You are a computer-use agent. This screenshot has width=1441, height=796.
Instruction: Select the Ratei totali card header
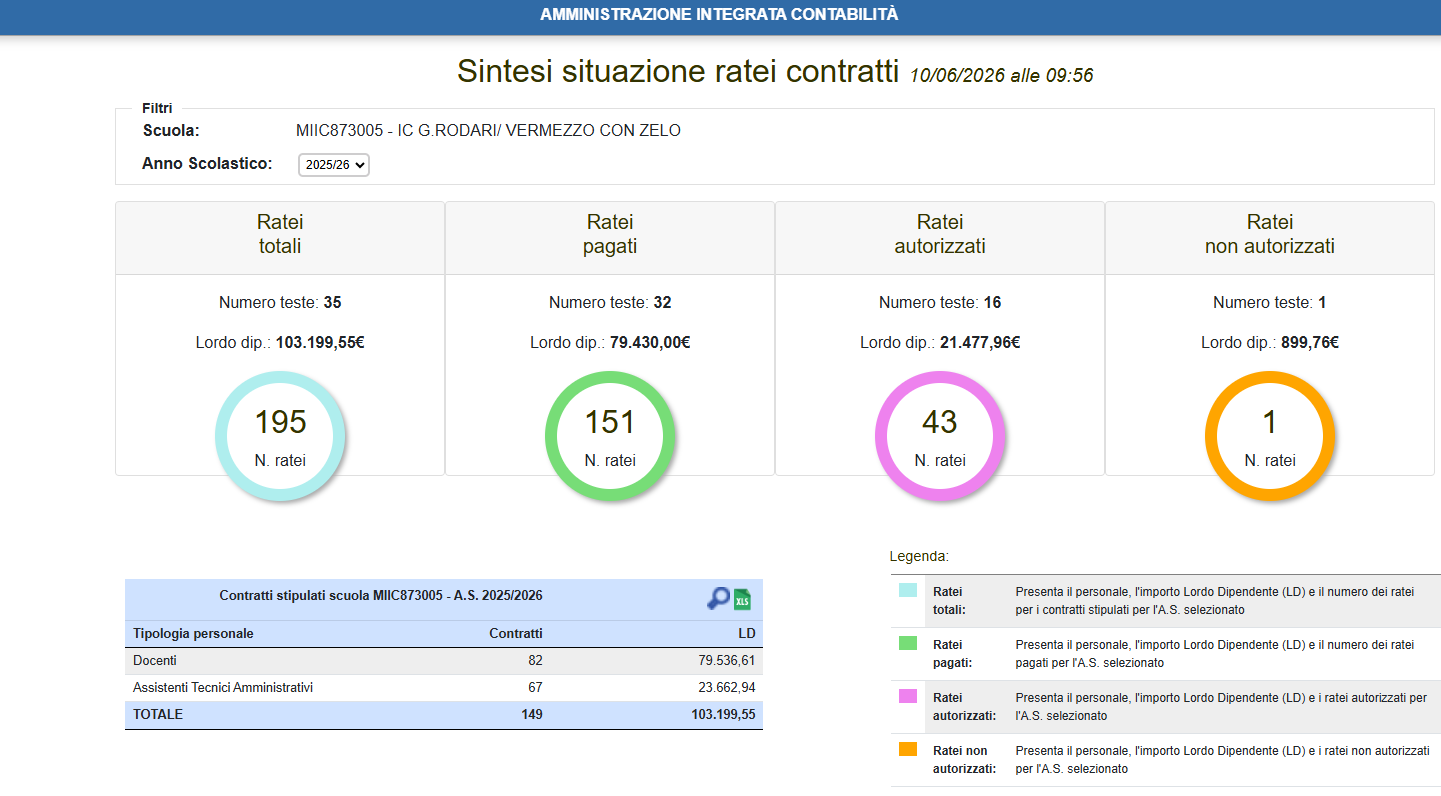(280, 238)
